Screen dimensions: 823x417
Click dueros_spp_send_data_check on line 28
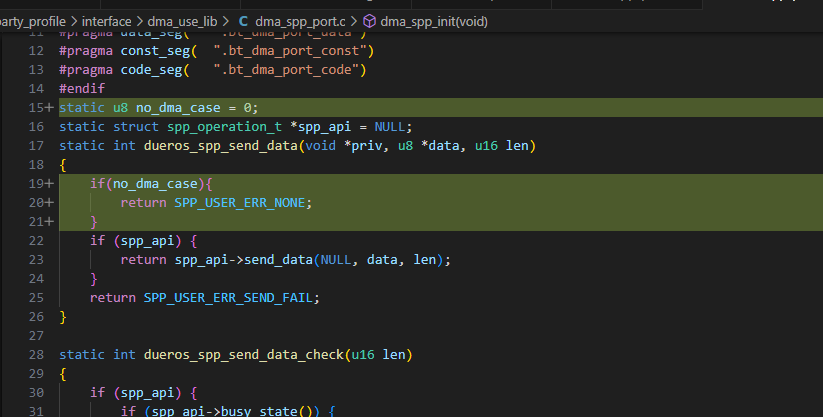coord(244,355)
